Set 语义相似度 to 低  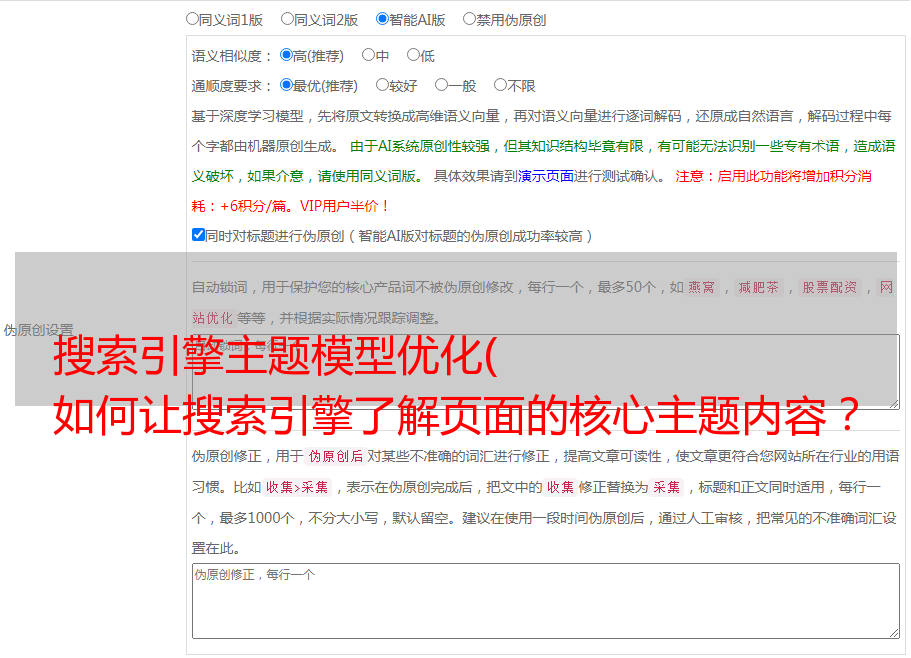[x=413, y=55]
